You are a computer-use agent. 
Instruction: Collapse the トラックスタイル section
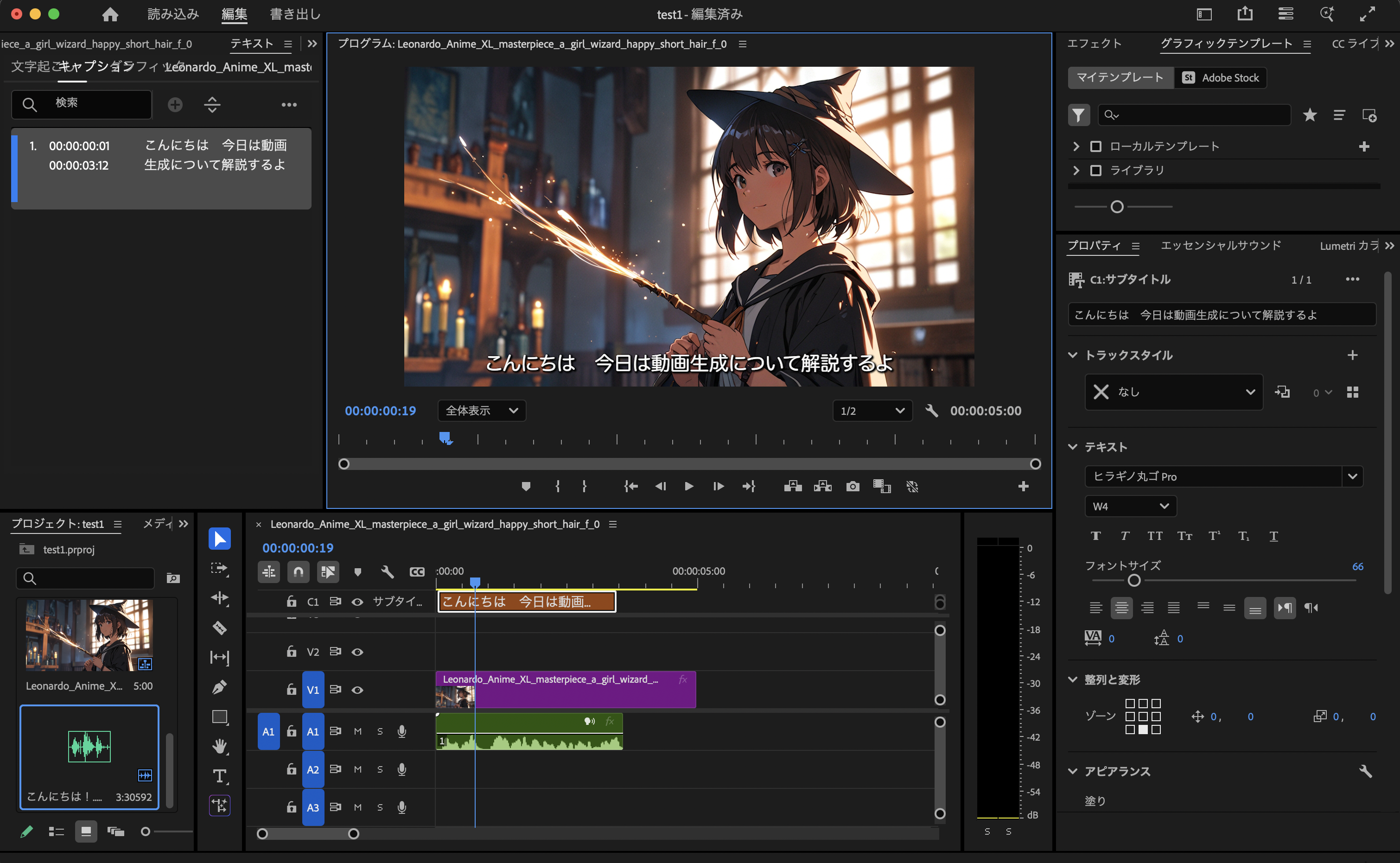coord(1073,355)
